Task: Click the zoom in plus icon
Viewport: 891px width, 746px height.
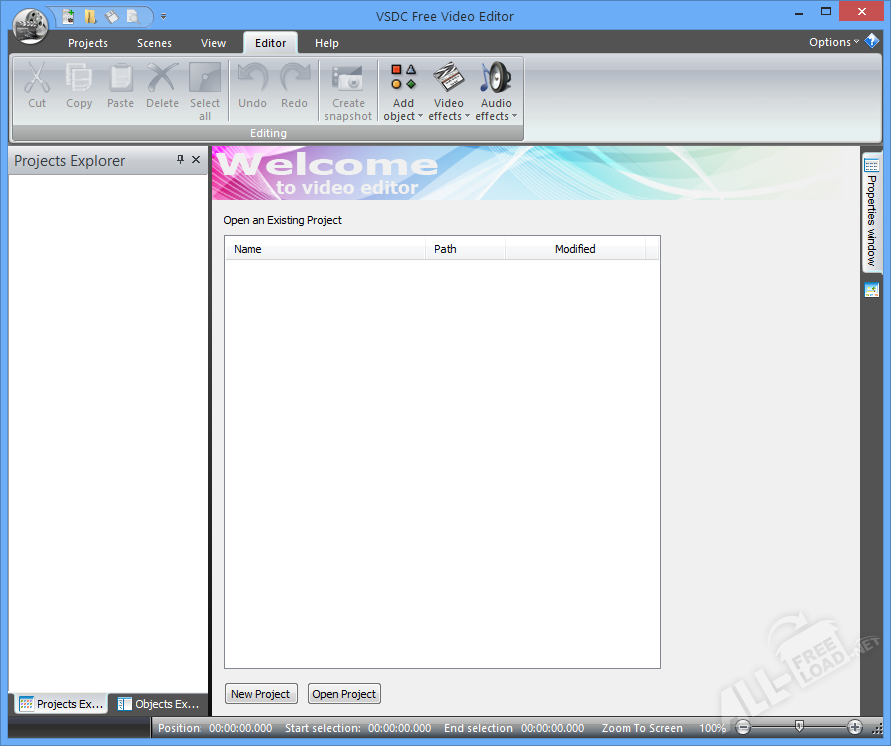Action: click(855, 728)
